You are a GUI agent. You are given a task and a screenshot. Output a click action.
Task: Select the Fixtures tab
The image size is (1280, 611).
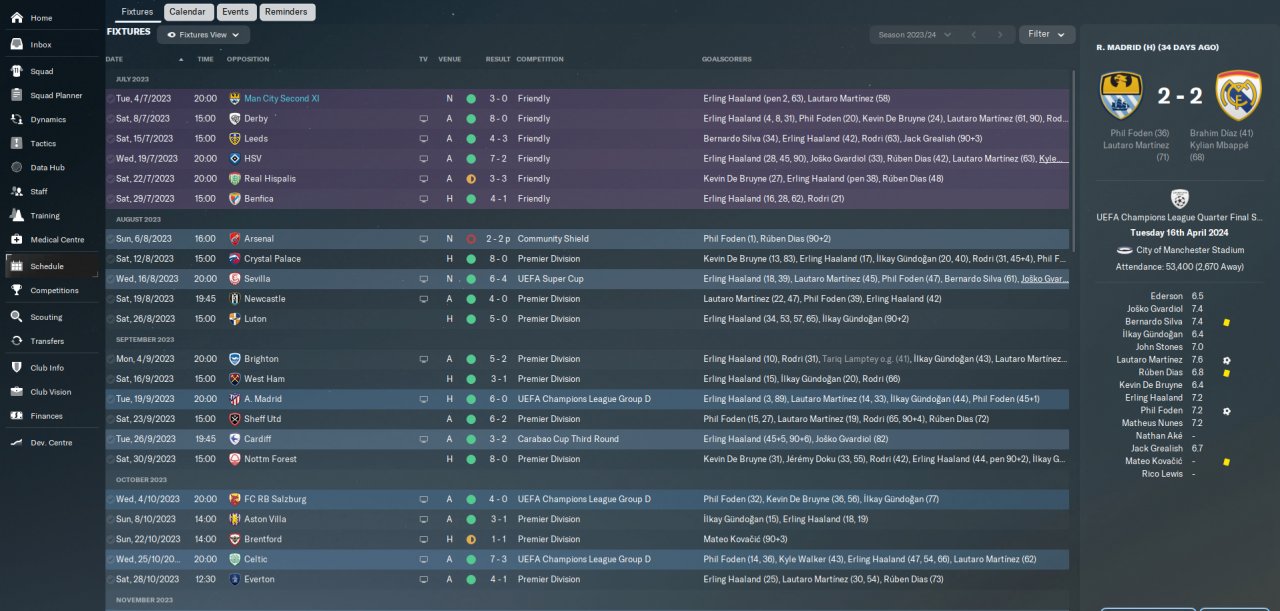tap(138, 12)
